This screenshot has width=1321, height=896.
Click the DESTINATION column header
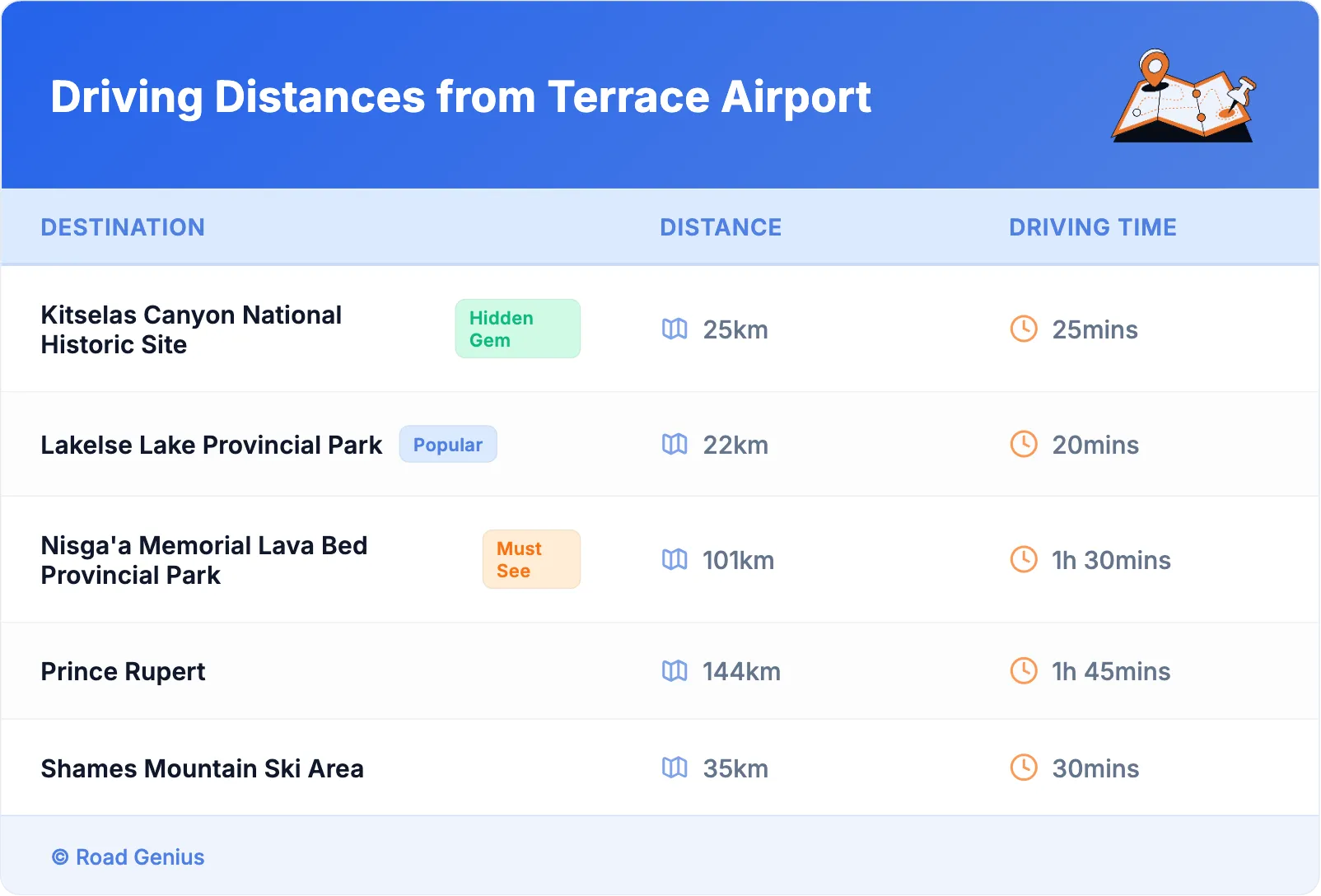(123, 227)
